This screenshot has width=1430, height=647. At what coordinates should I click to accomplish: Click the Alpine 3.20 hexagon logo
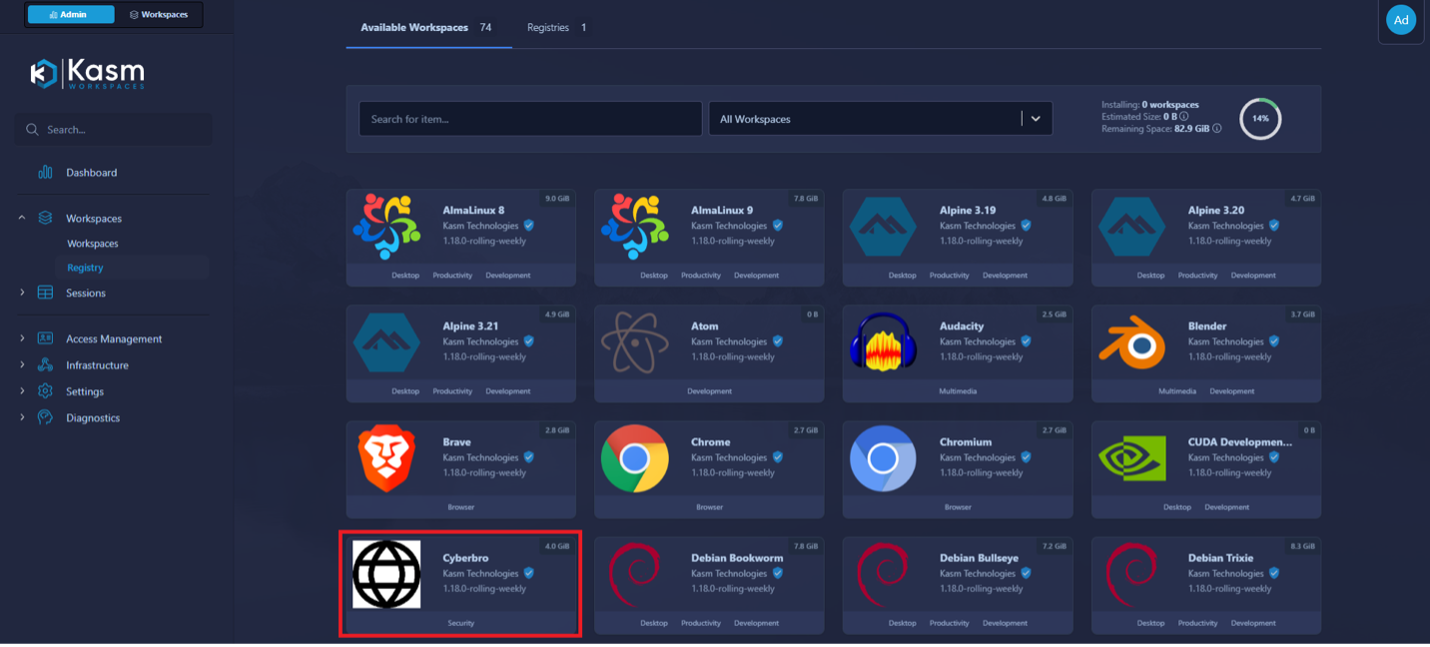1132,226
